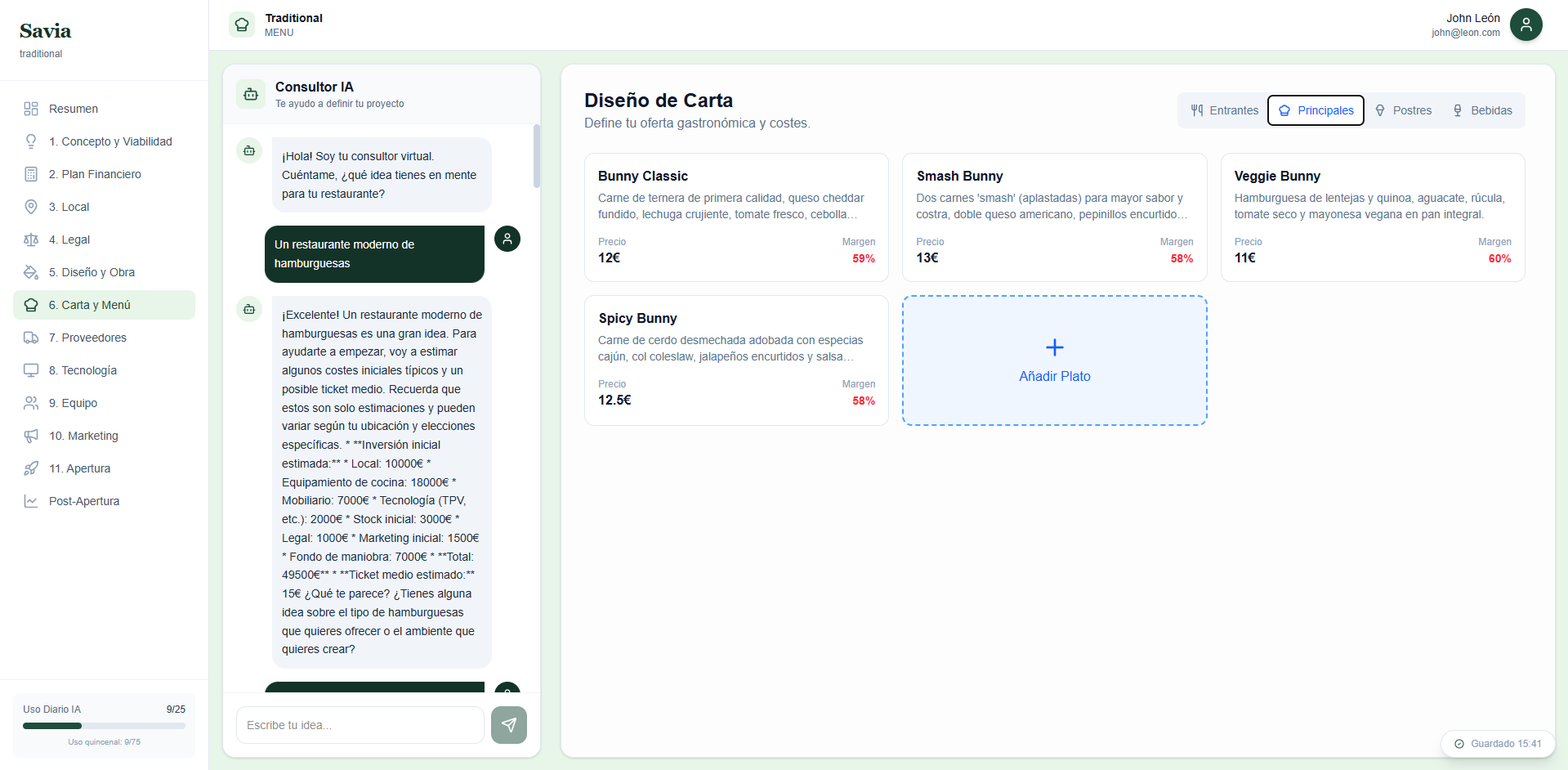This screenshot has width=1568, height=770.
Task: Open the Concepto y Viabilidad lightbulb icon
Action: pos(31,141)
